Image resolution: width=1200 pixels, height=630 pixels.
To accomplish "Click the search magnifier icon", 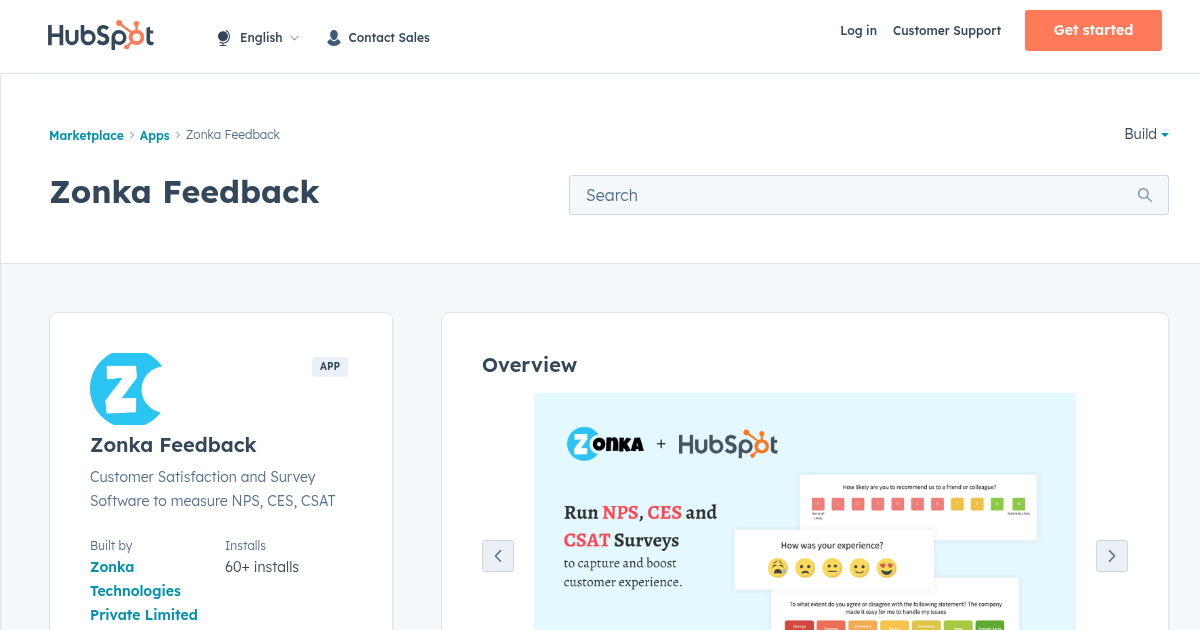I will point(1145,195).
